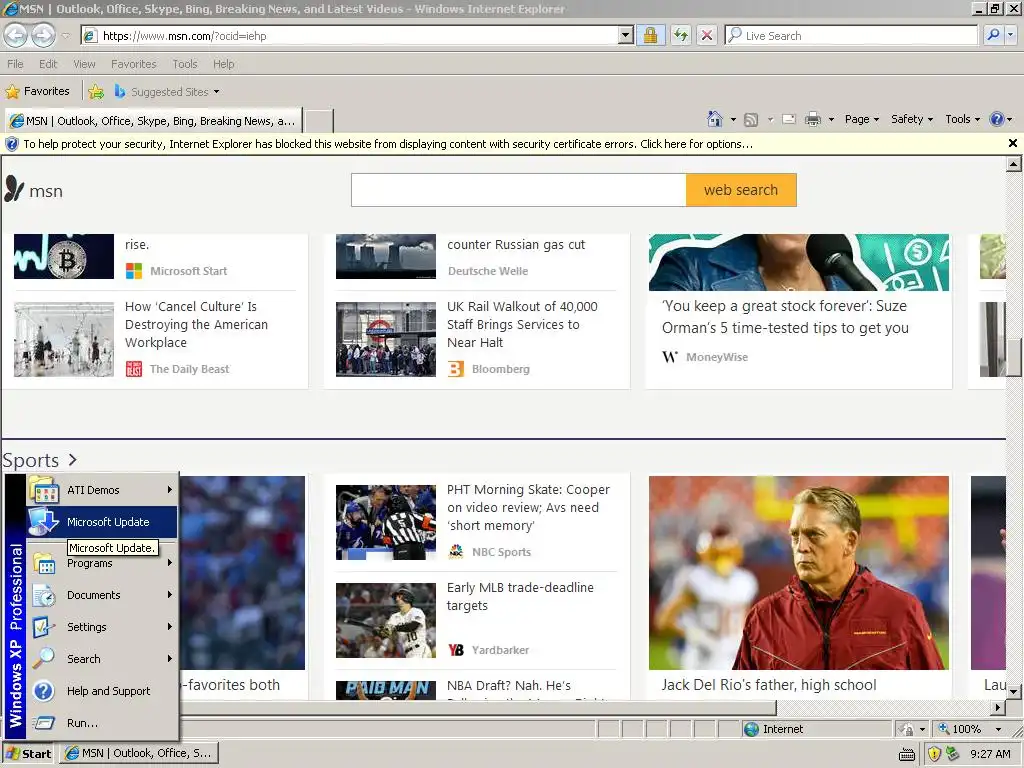The width and height of the screenshot is (1024, 768).
Task: Click the Print icon in command bar
Action: (813, 120)
